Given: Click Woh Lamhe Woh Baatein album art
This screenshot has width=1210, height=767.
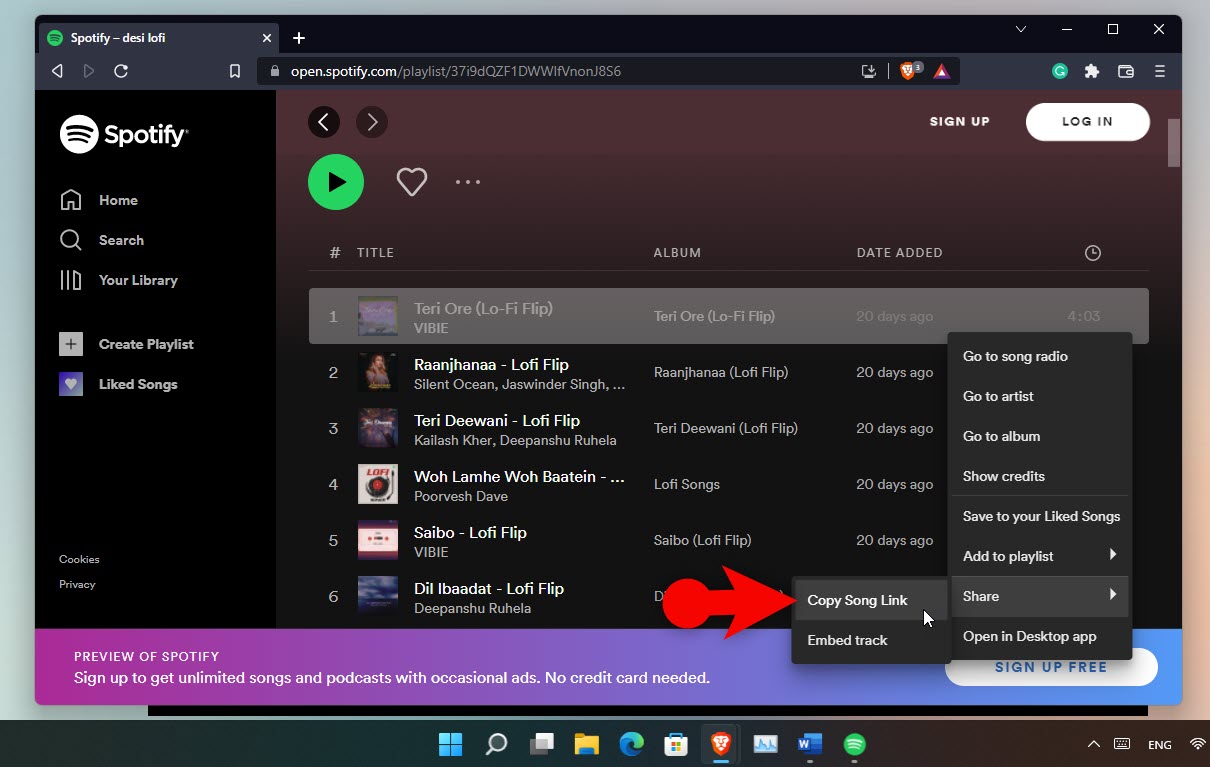Looking at the screenshot, I should pyautogui.click(x=378, y=484).
